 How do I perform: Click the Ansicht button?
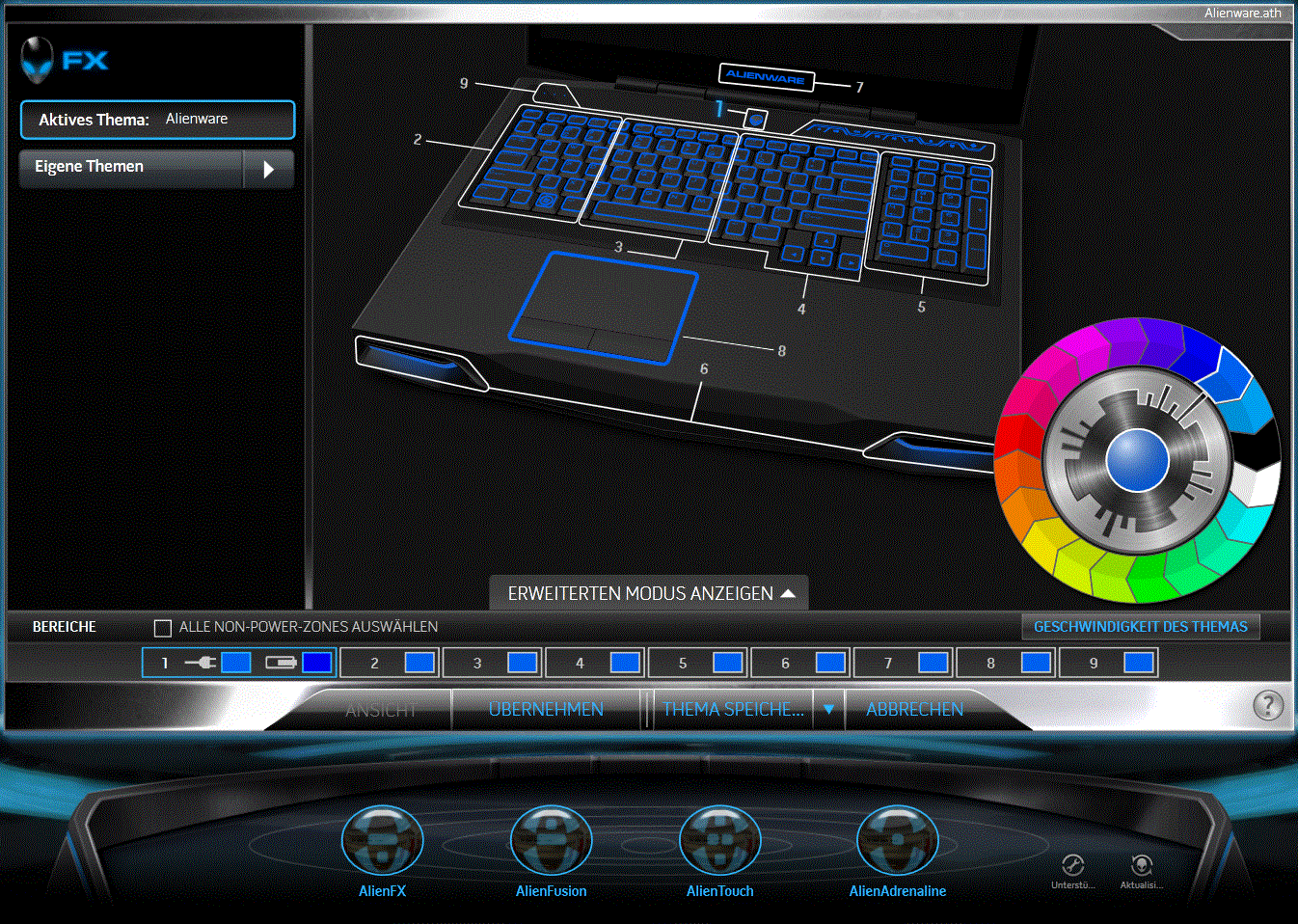[x=381, y=710]
